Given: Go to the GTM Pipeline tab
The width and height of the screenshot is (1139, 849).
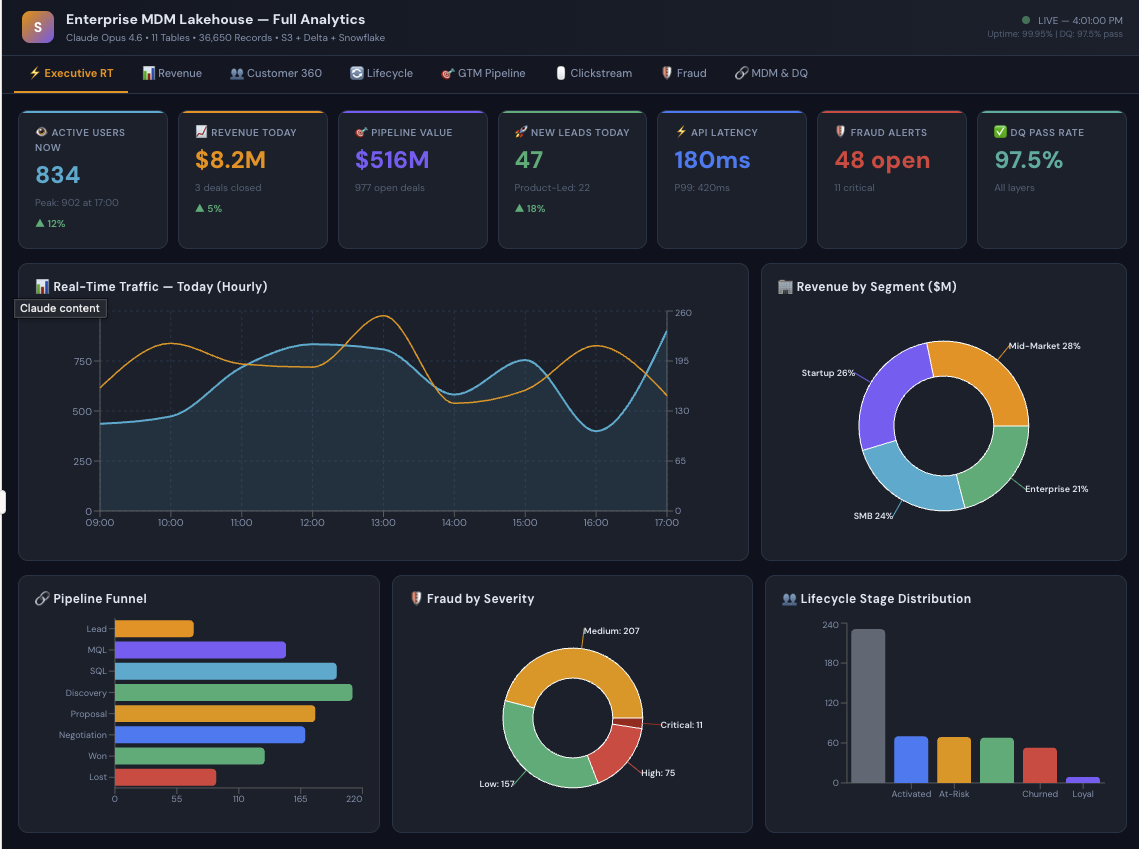Looking at the screenshot, I should click(483, 73).
